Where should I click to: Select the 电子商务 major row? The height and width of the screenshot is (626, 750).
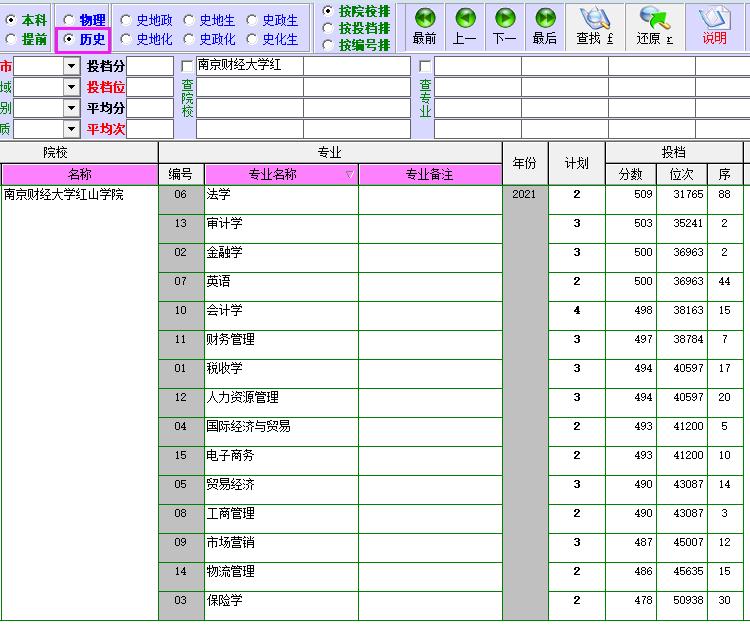click(x=281, y=461)
